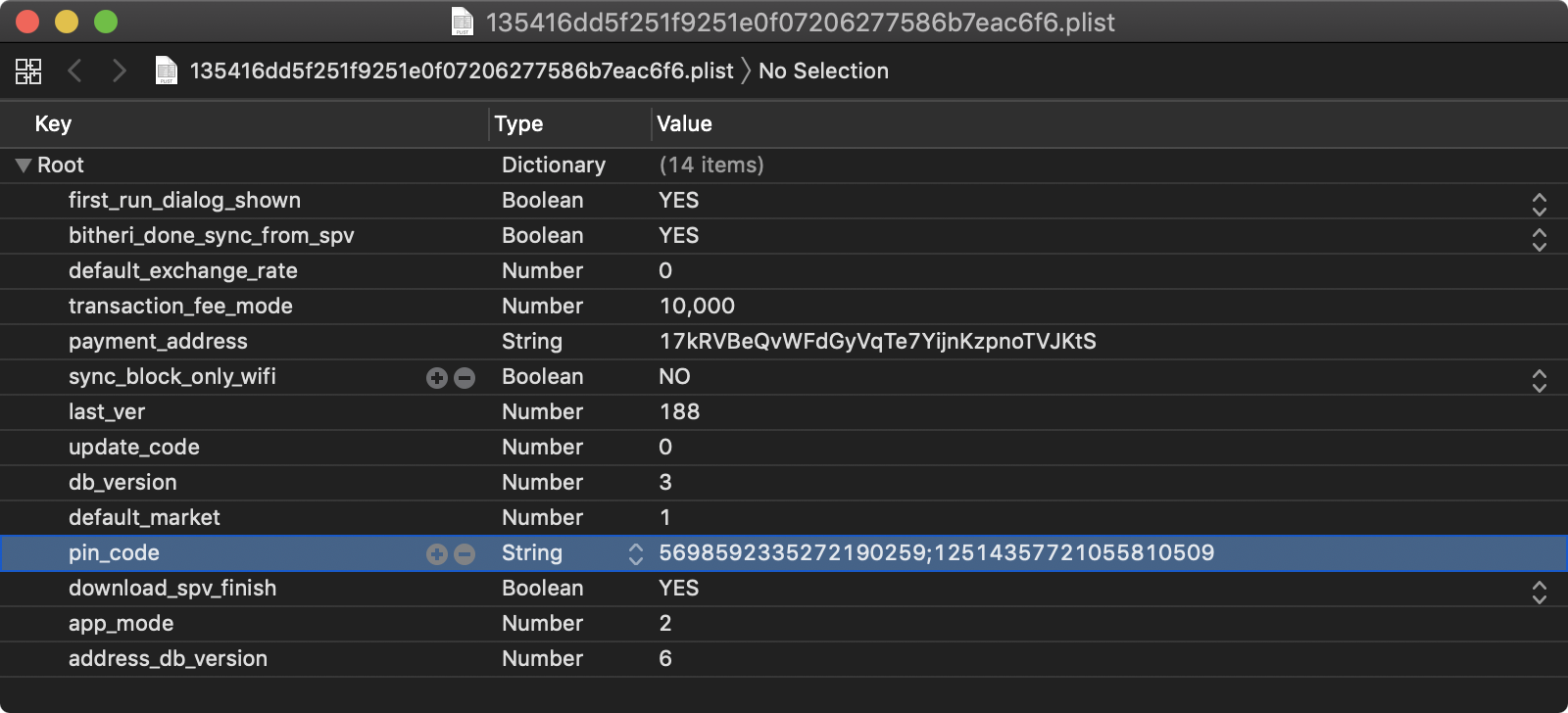Click plist file icon in breadcrumb bar
Screen dimensions: 1568x713
tap(167, 71)
